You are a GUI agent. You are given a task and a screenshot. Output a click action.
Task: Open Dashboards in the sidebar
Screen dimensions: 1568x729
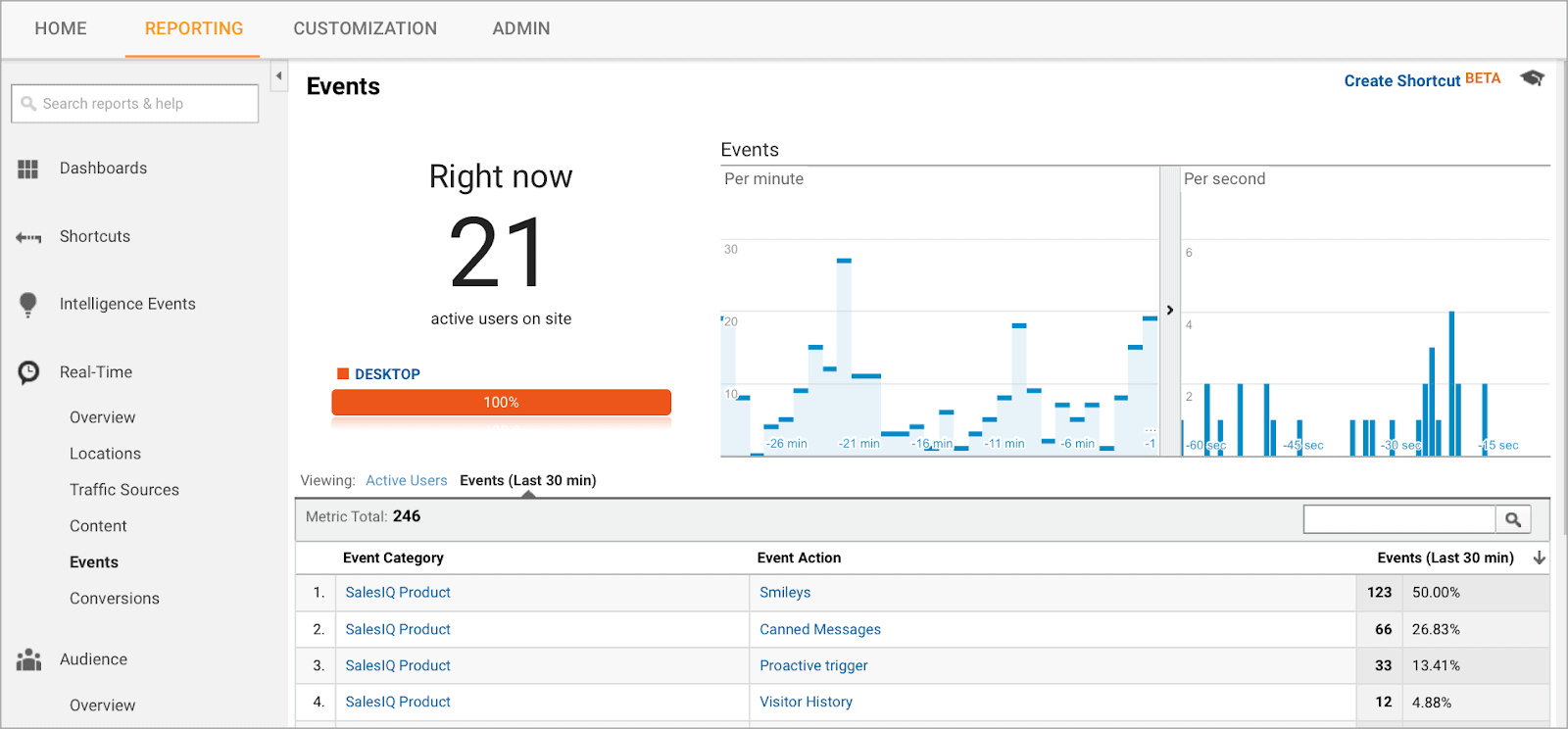tap(103, 169)
